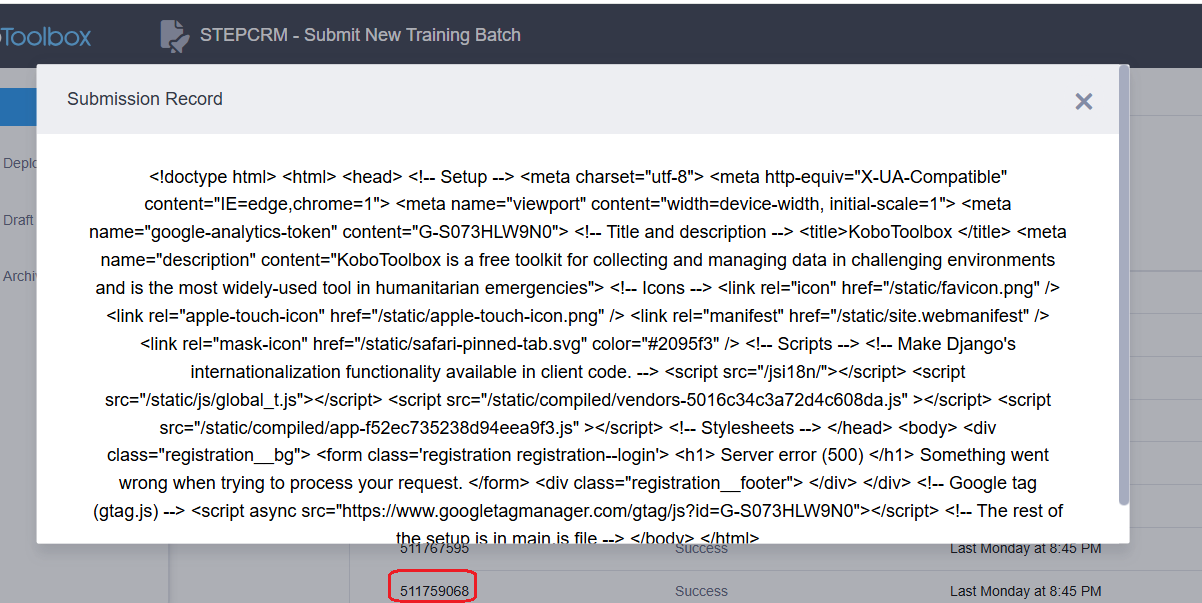Viewport: 1202px width, 603px height.
Task: Click the Submission Record dialog heading
Action: tap(145, 99)
